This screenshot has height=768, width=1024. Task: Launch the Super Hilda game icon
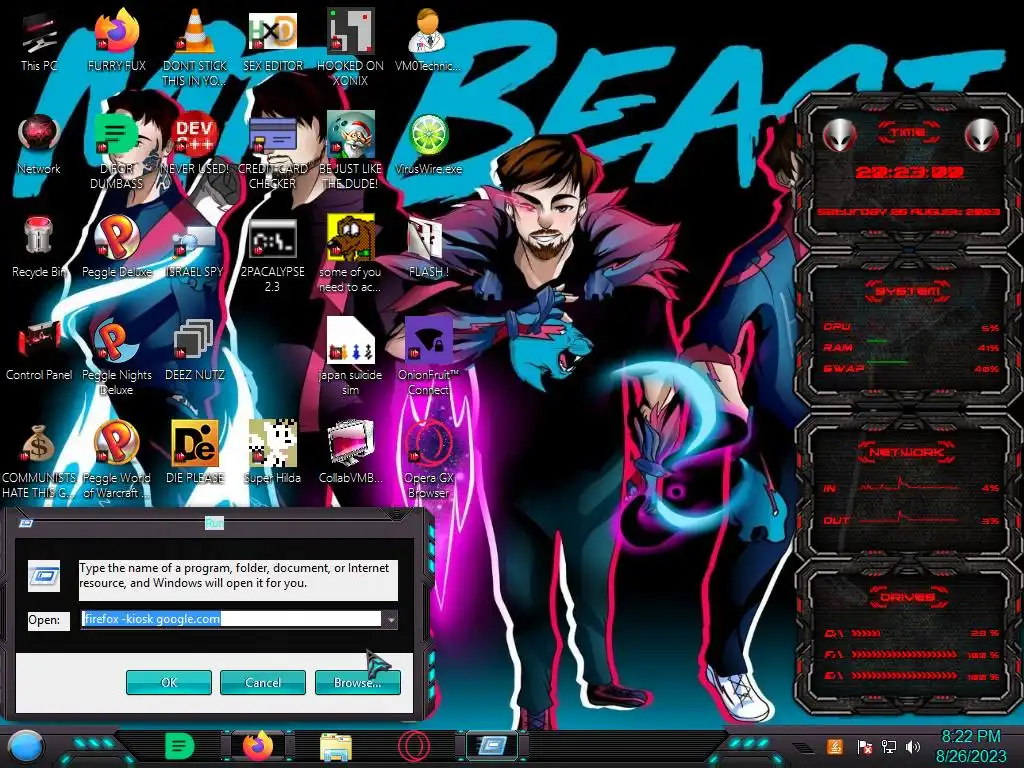coord(272,452)
